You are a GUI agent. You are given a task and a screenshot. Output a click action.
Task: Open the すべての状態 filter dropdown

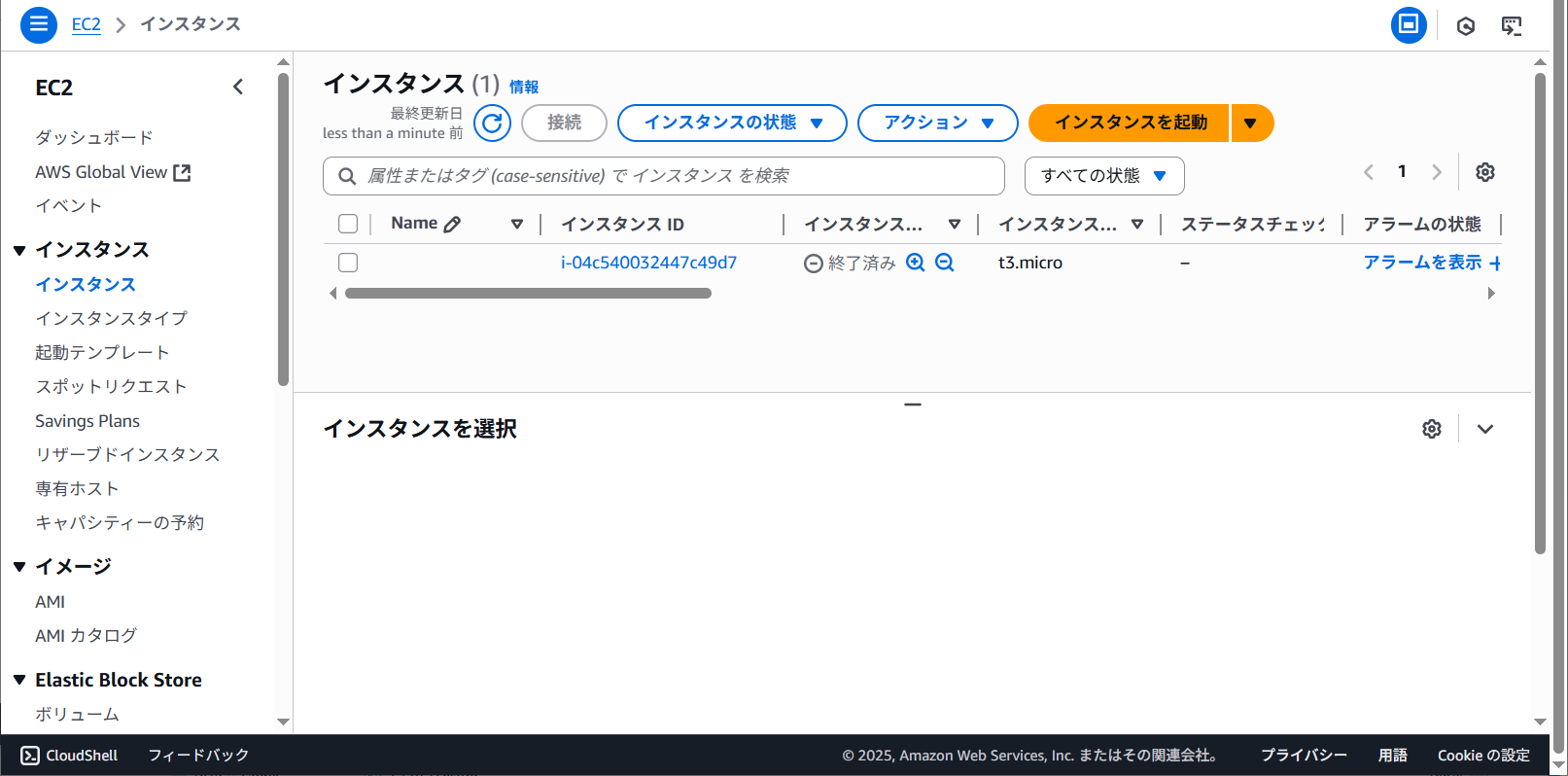click(1103, 176)
